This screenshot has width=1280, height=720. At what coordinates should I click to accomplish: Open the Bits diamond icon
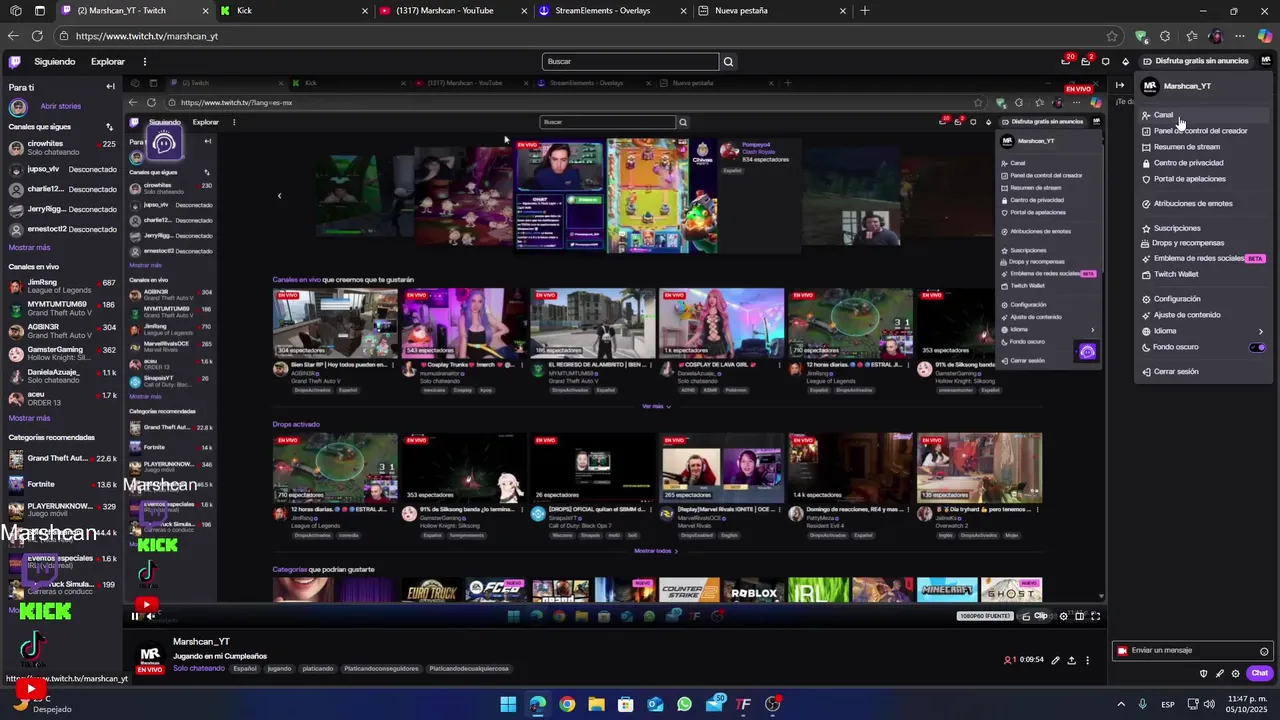tap(1124, 62)
